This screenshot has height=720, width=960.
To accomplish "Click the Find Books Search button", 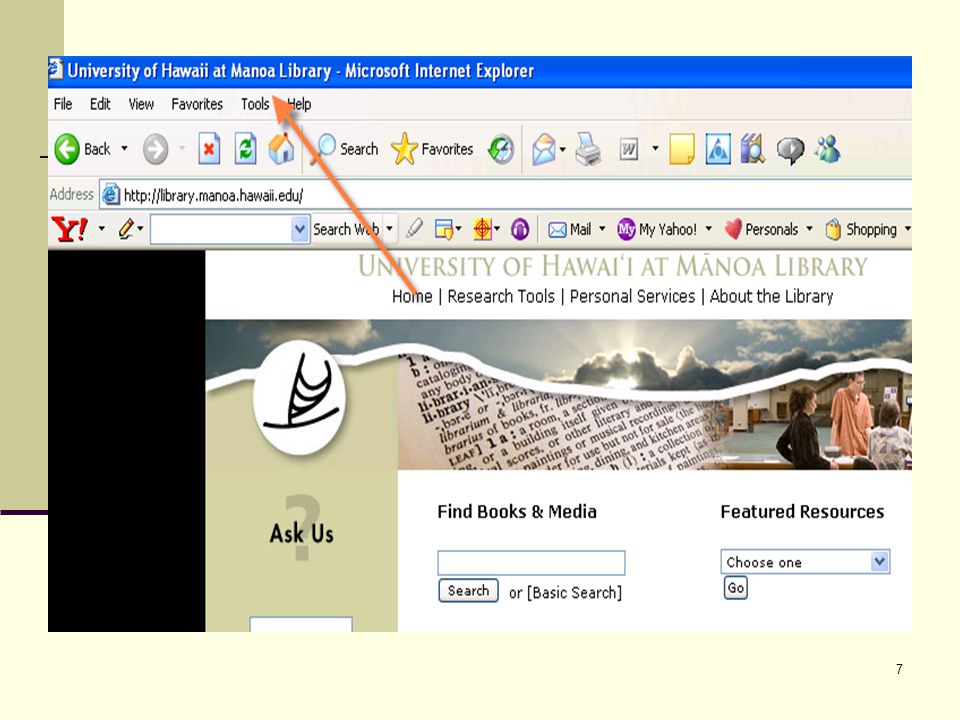I will (468, 591).
